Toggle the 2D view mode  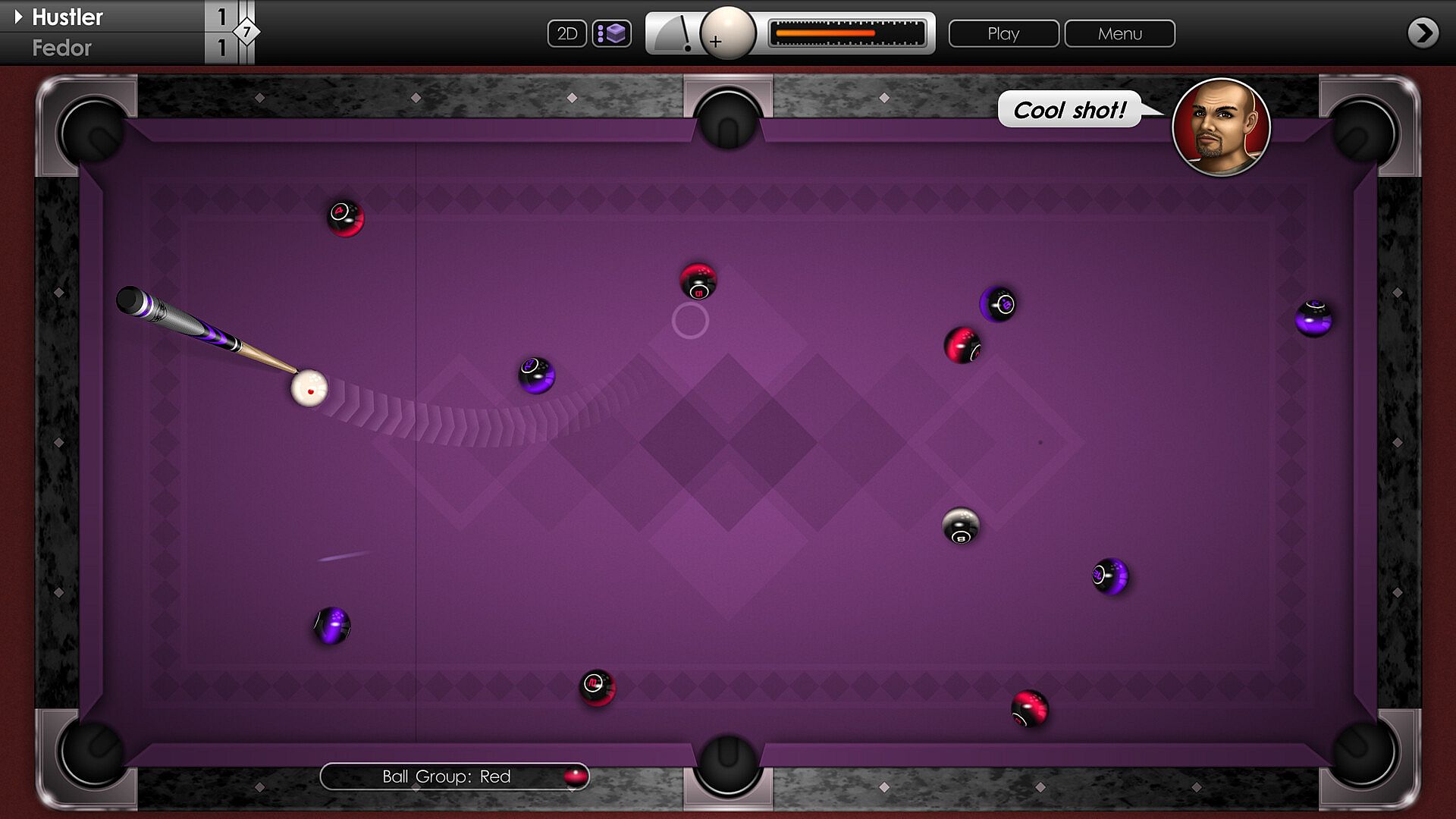[566, 33]
